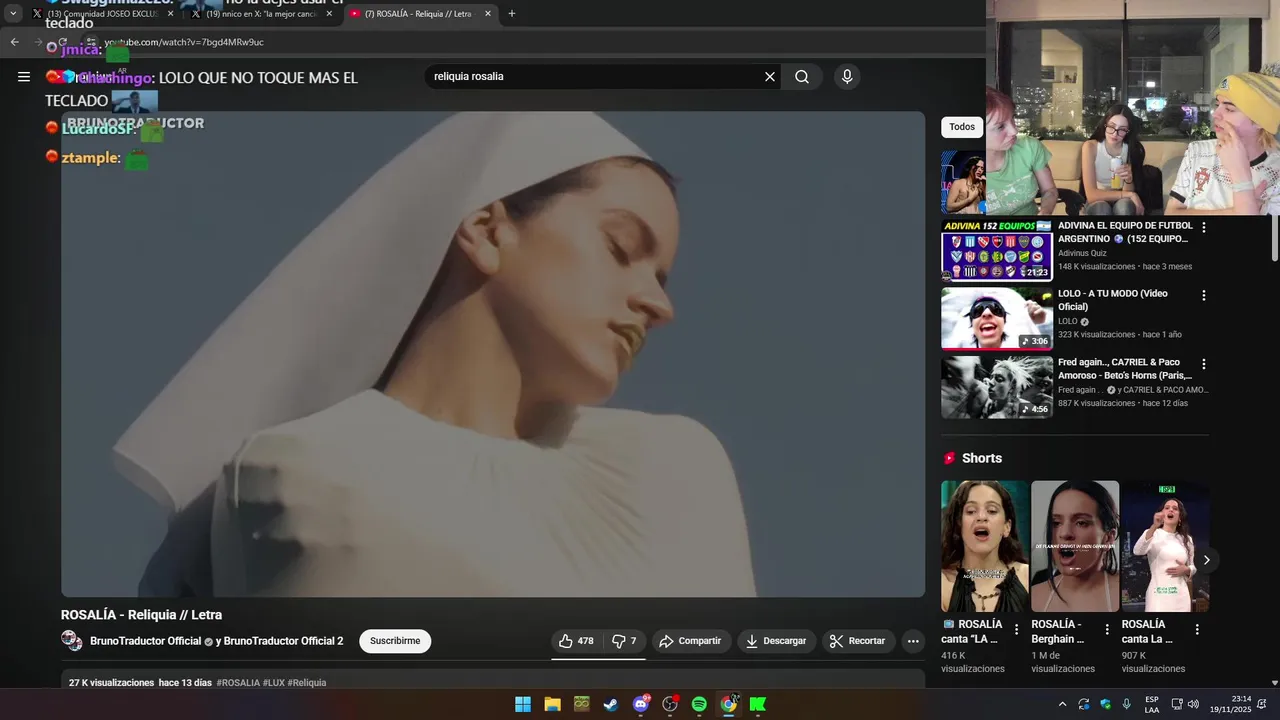Open more actions ellipsis below video
1280x720 pixels.
tap(913, 641)
